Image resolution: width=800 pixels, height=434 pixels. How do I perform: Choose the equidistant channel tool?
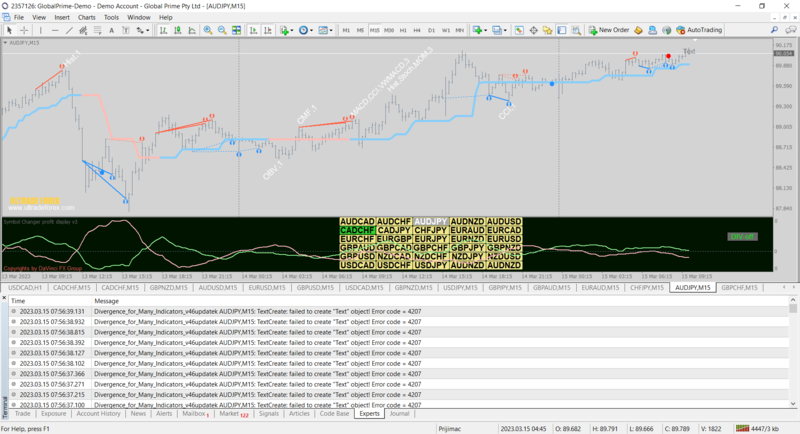(83, 31)
